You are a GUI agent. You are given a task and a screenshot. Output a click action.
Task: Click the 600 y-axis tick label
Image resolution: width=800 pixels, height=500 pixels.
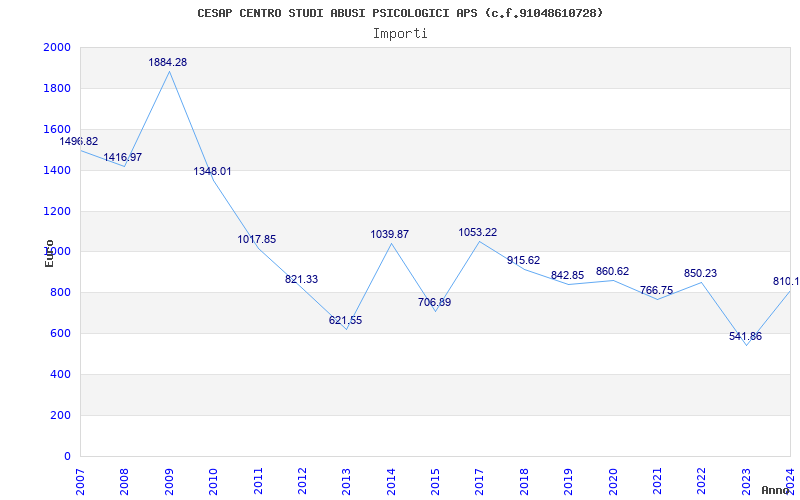pyautogui.click(x=60, y=334)
